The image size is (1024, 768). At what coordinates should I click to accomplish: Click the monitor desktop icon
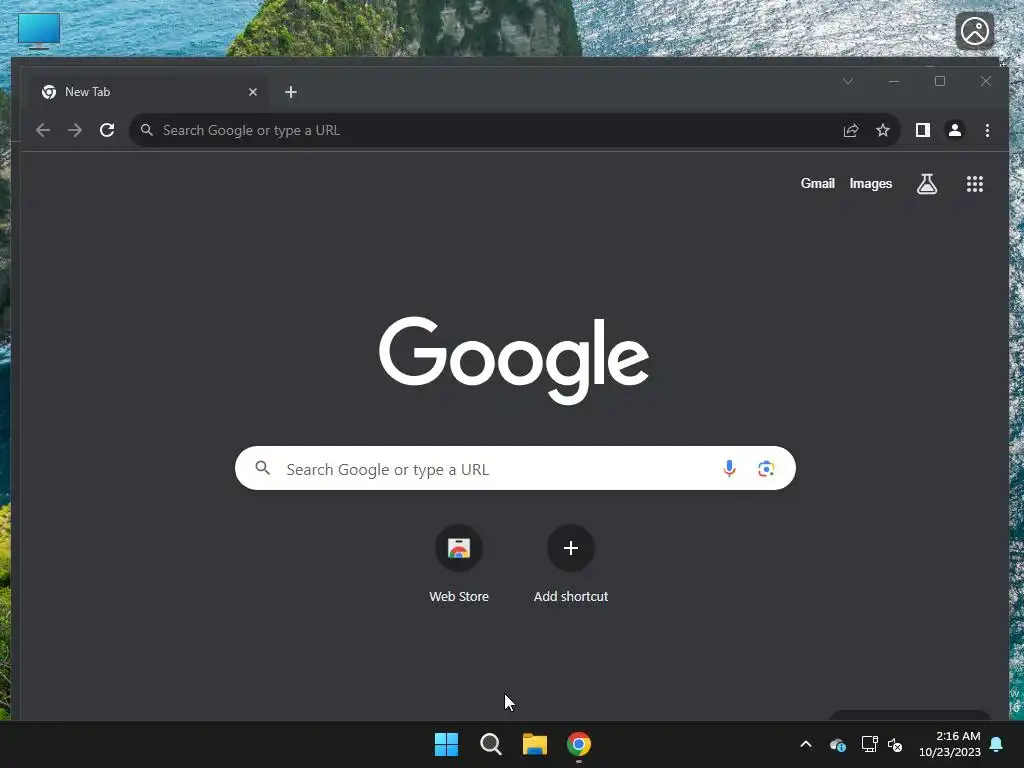(39, 31)
